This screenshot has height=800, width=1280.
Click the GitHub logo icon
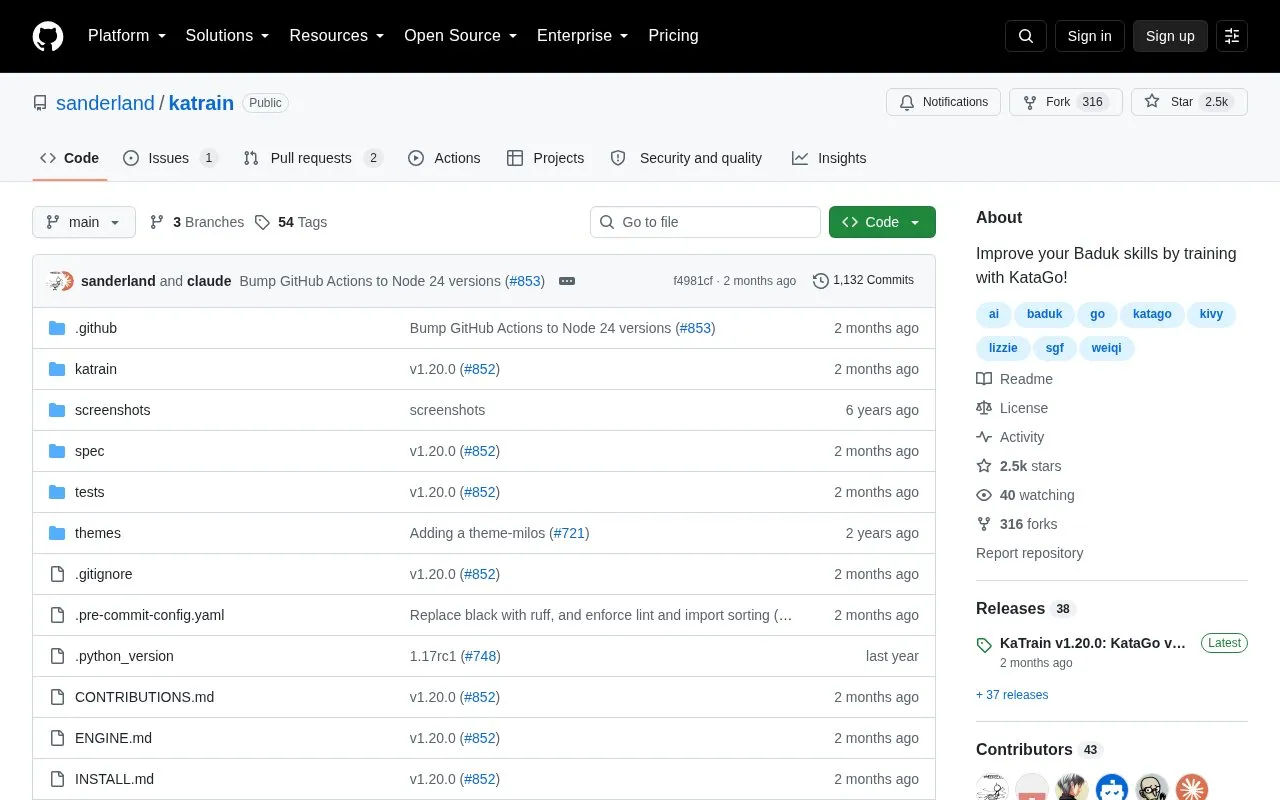(48, 36)
